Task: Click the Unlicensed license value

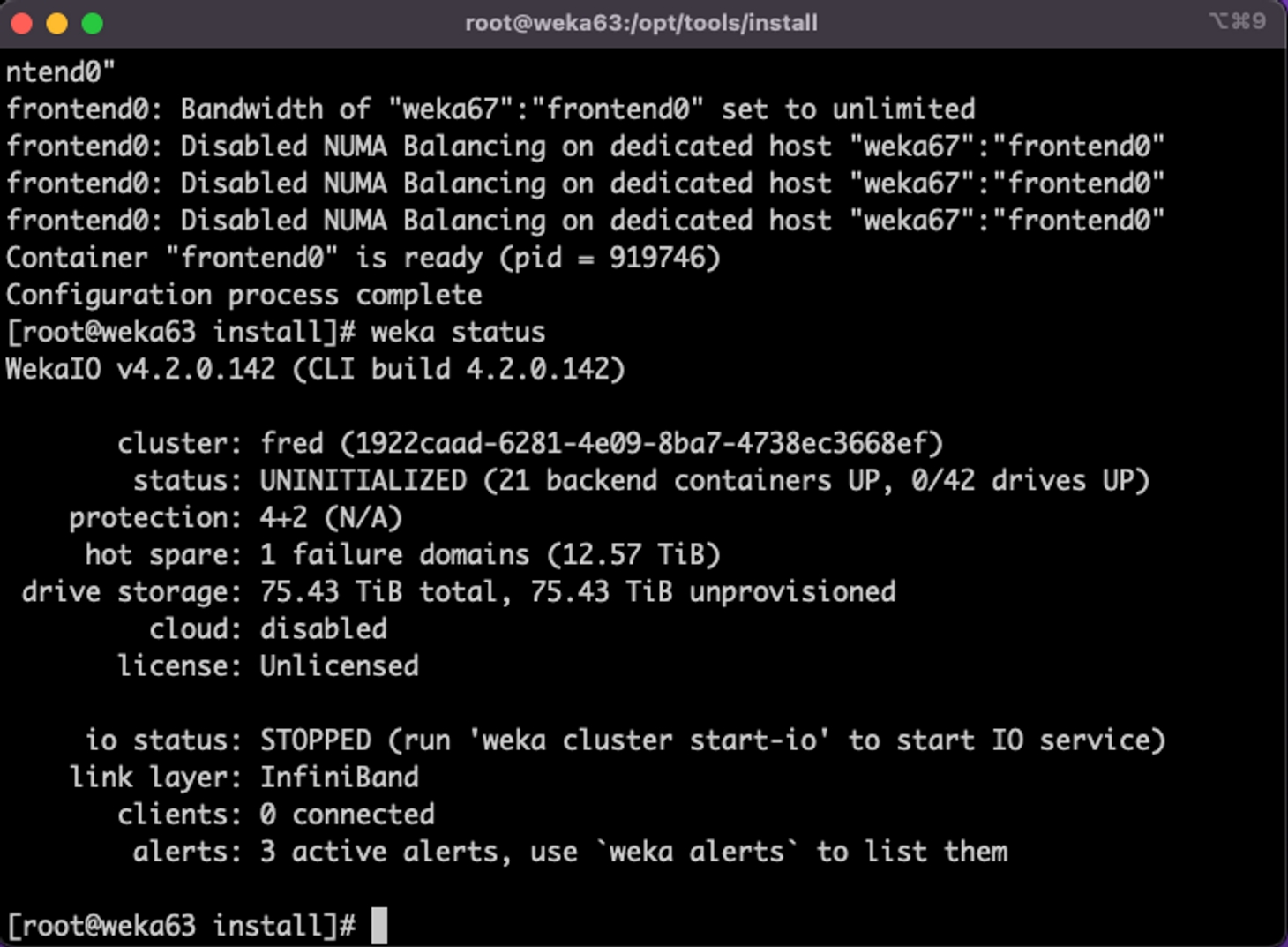Action: [340, 665]
